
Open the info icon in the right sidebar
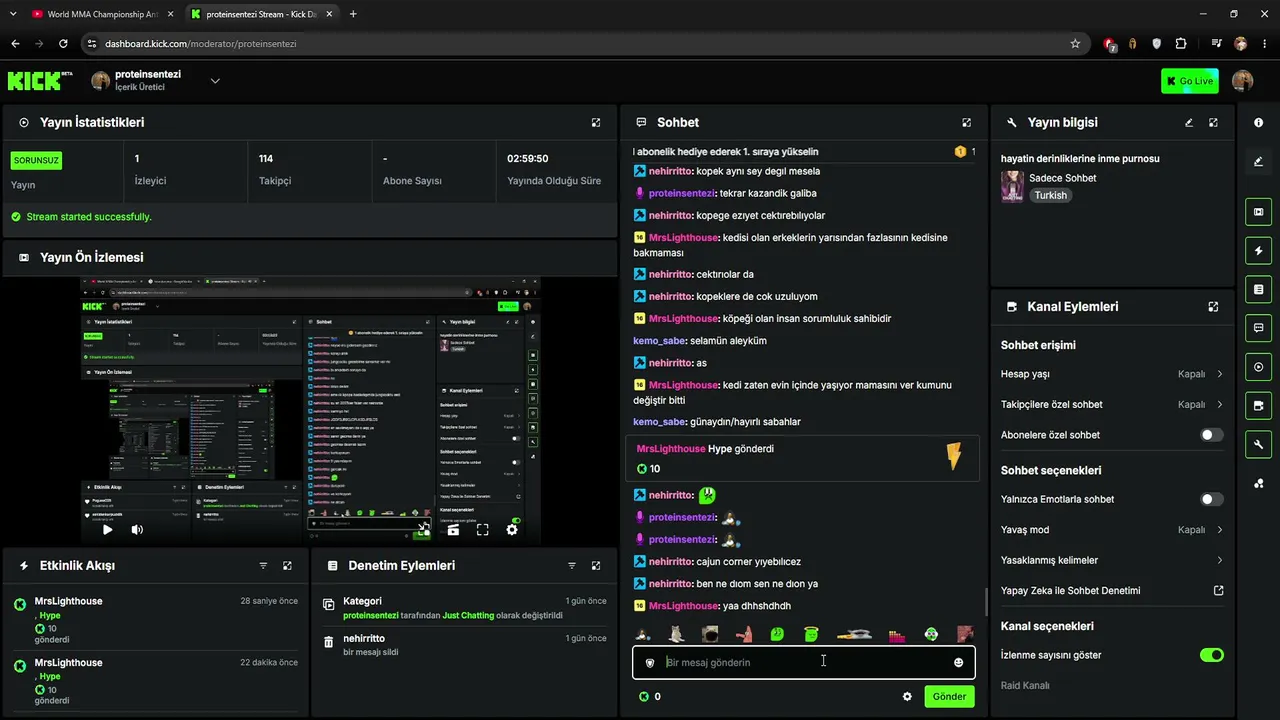(1258, 122)
